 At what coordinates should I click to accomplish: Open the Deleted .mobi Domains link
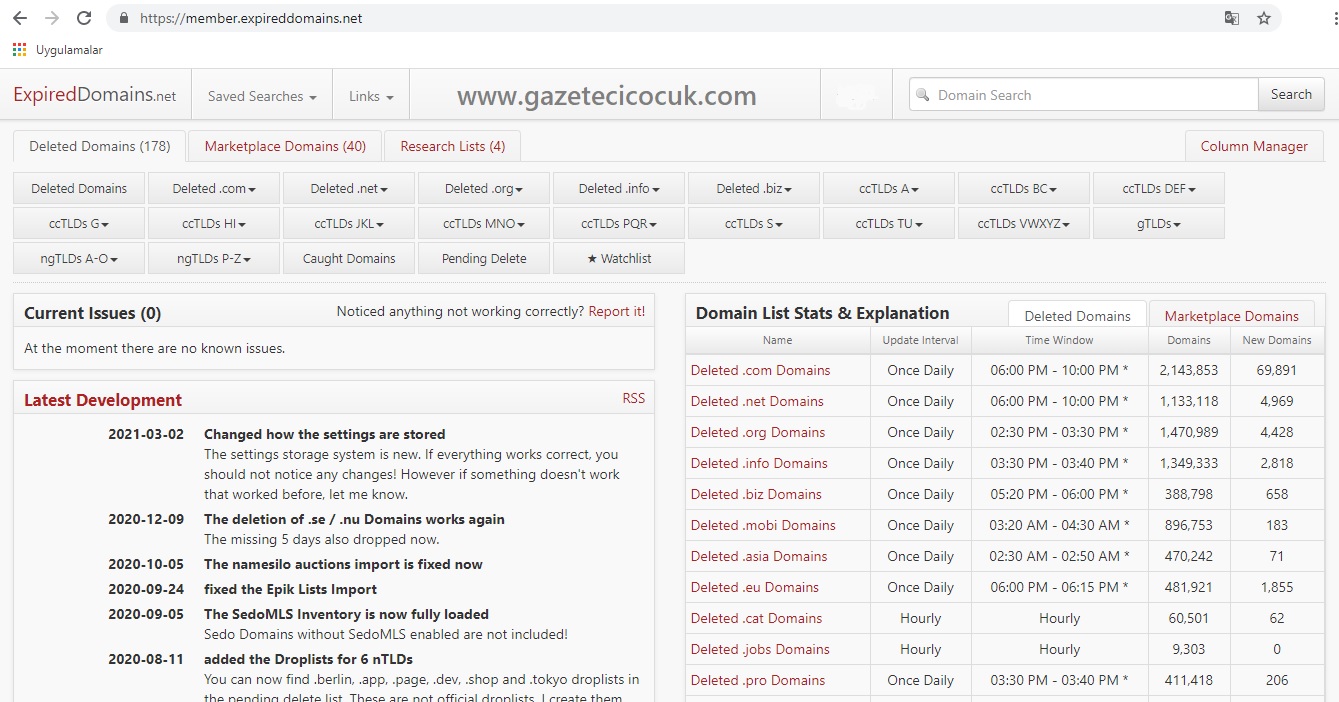tap(763, 525)
